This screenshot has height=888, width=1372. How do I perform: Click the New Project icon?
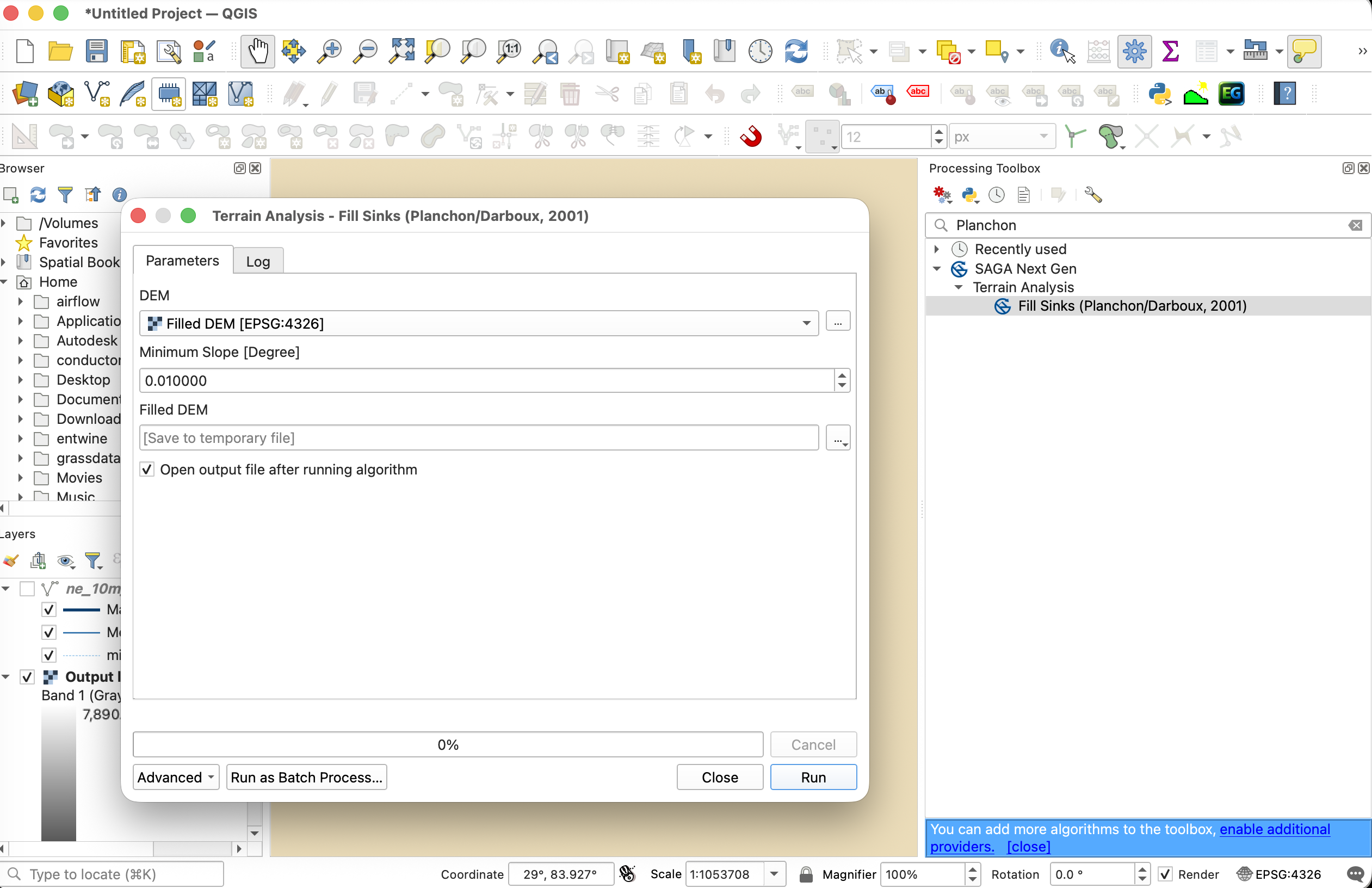[x=24, y=51]
